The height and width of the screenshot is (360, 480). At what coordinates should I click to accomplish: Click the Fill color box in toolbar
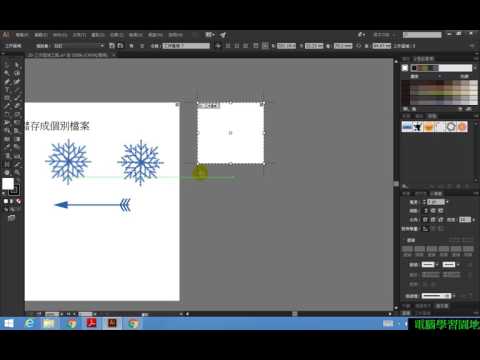[8, 184]
